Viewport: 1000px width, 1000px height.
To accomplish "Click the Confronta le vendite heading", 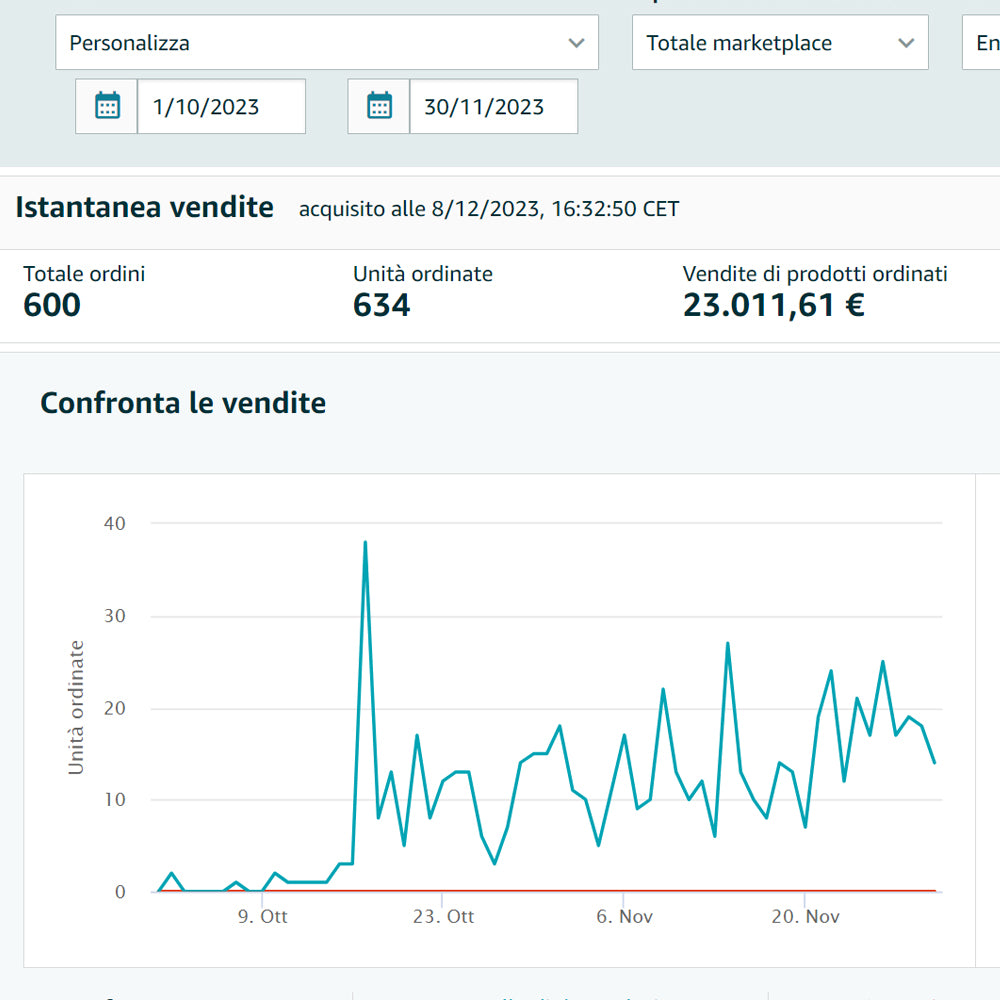I will [183, 403].
